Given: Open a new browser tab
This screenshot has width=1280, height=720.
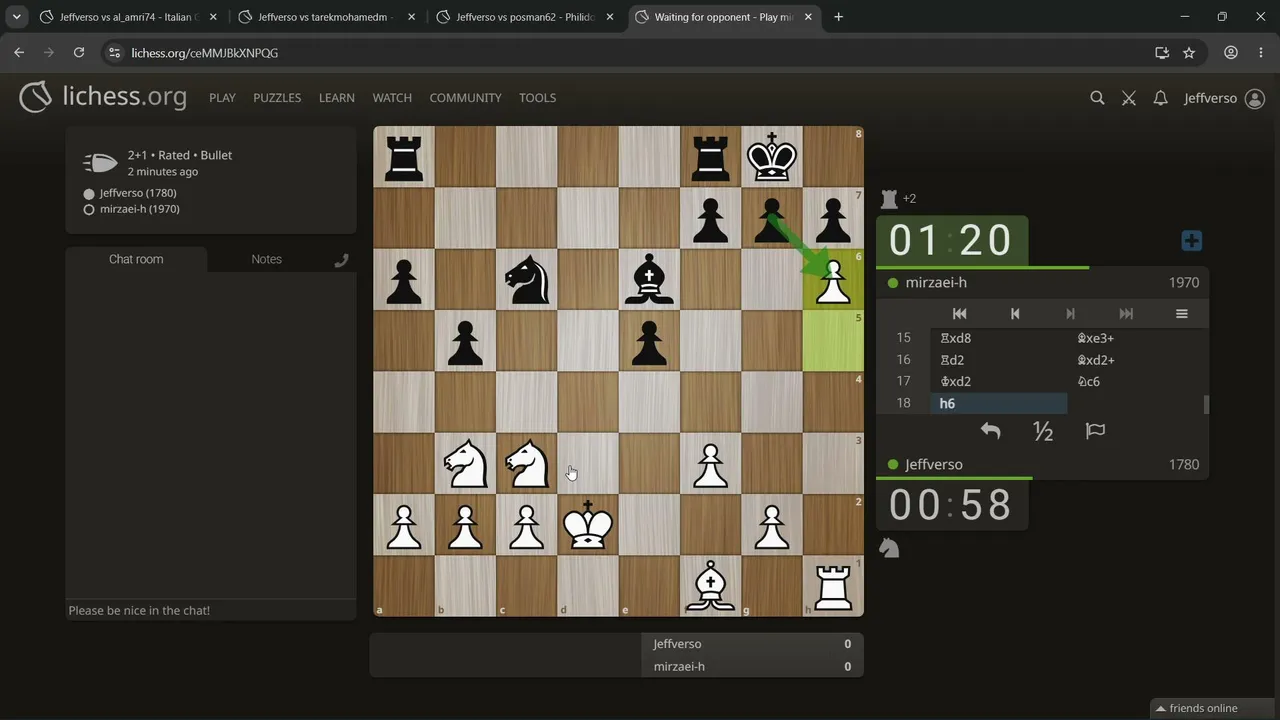Looking at the screenshot, I should 838,17.
